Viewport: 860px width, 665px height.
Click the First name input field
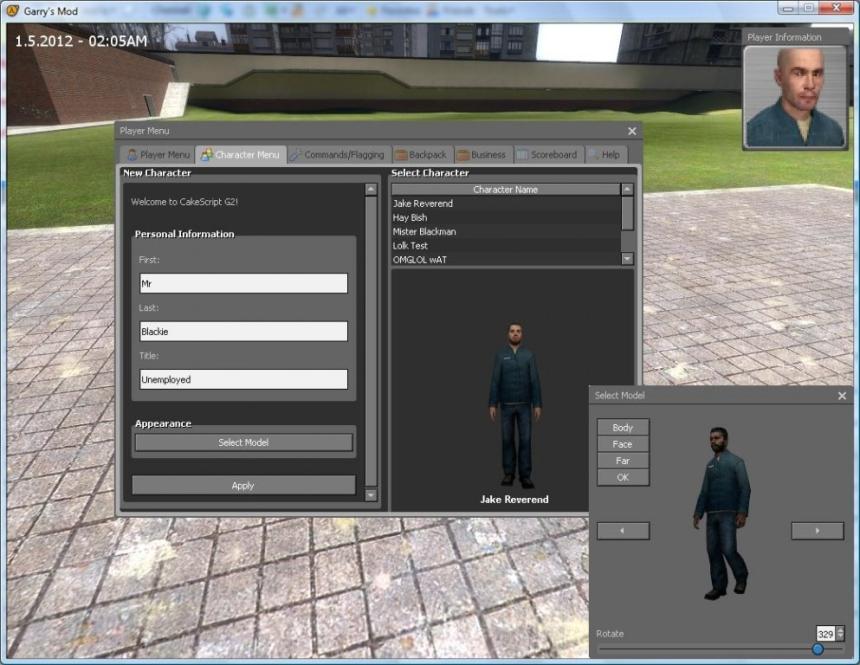244,284
